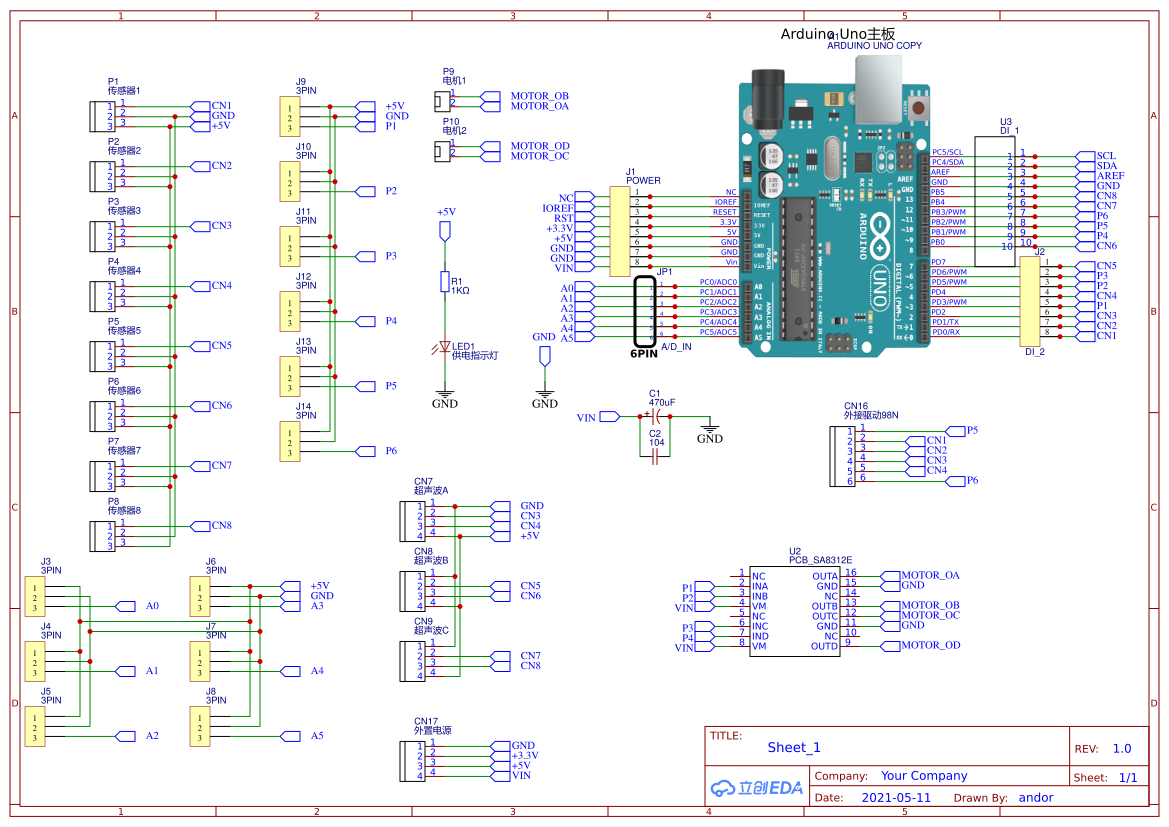The width and height of the screenshot is (1169, 827).
Task: Select the CN8 ultrasonic B connector
Action: click(x=412, y=591)
